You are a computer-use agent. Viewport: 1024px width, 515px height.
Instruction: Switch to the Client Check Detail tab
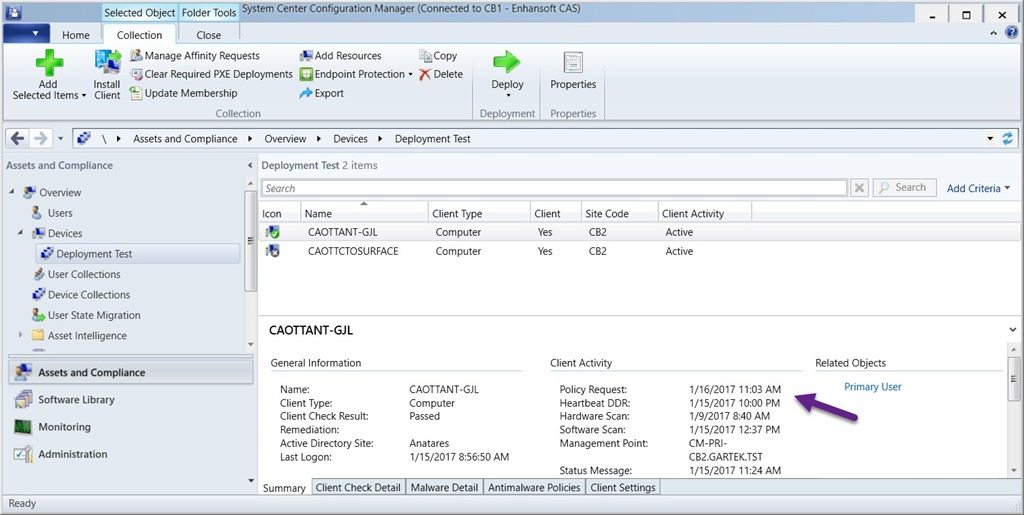coord(358,487)
